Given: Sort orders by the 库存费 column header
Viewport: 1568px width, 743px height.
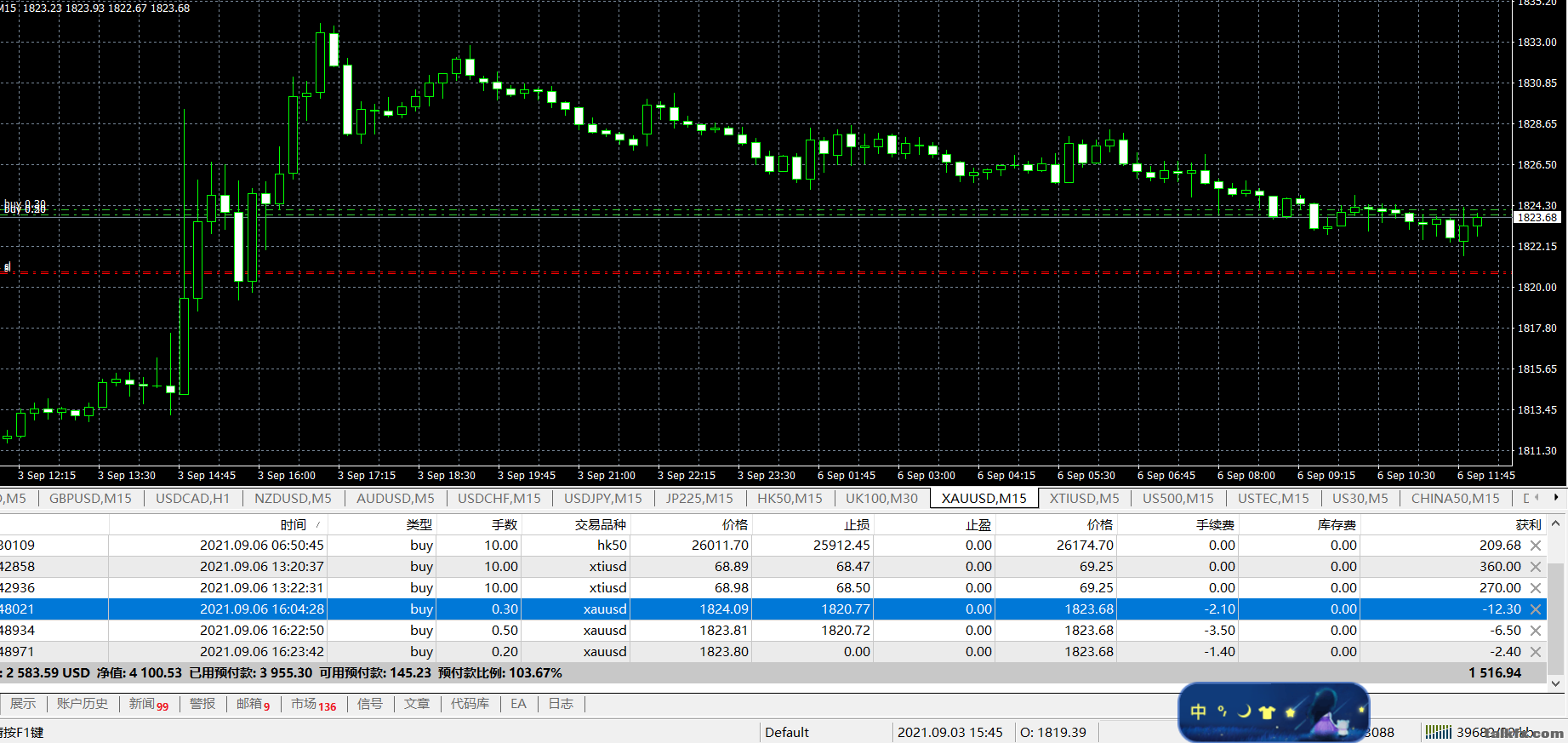Looking at the screenshot, I should [1299, 524].
